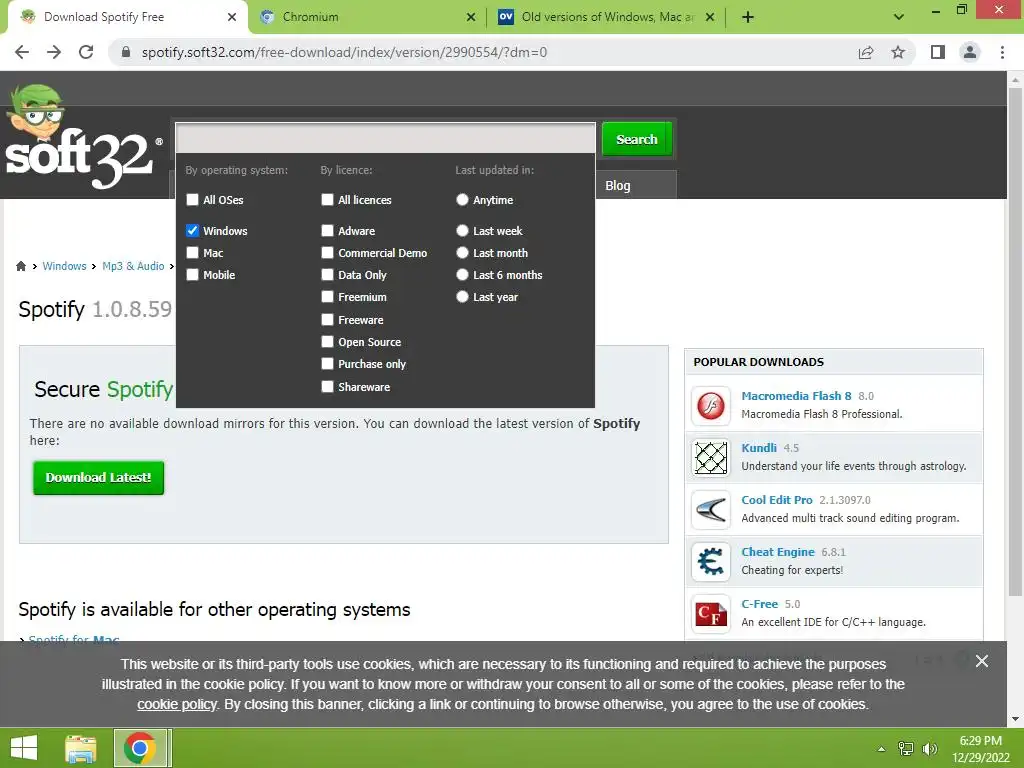Click the home breadcrumb icon
Image resolution: width=1024 pixels, height=768 pixels.
coord(21,266)
